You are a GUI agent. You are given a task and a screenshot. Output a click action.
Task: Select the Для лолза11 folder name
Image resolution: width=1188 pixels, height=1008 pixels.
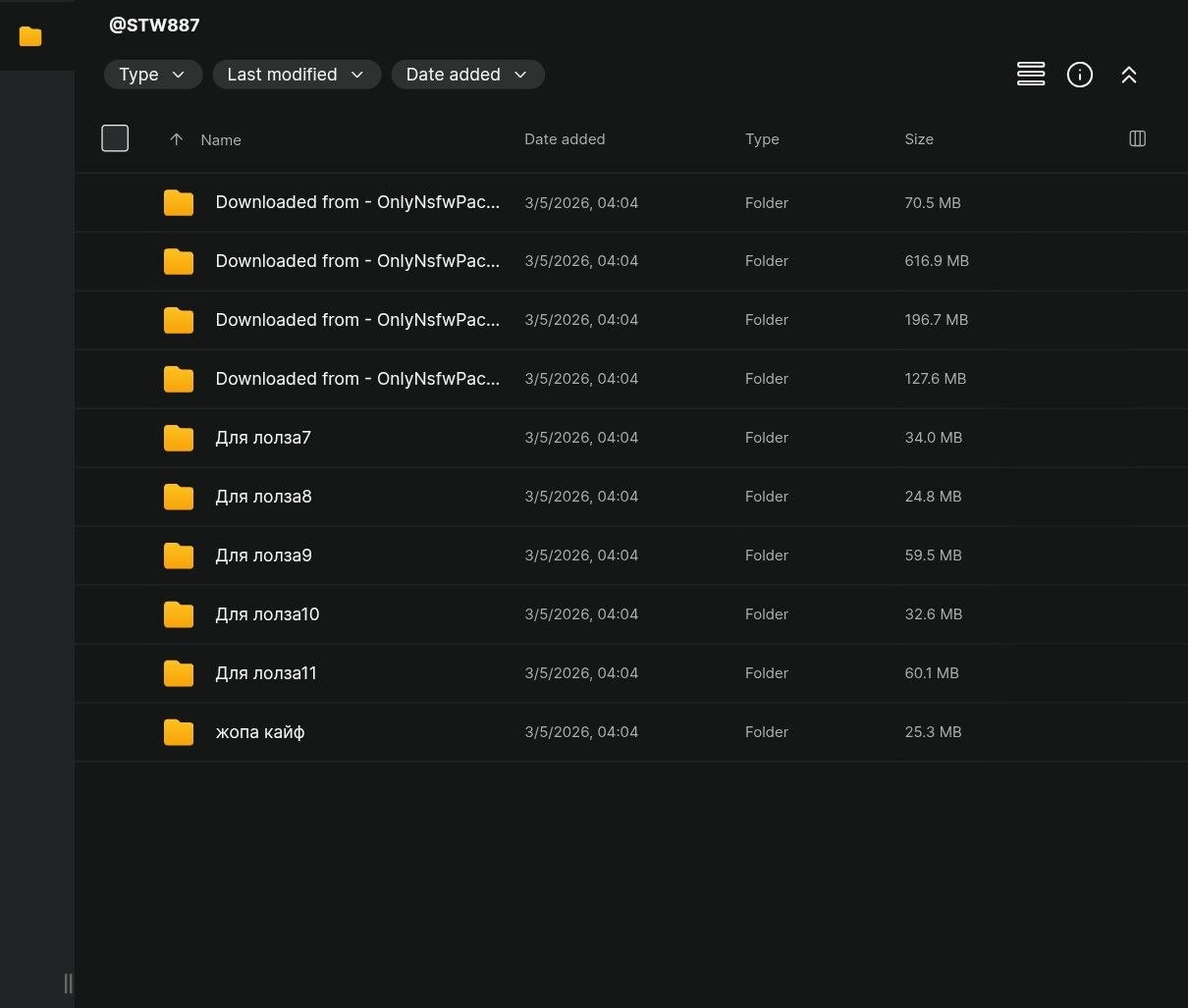pos(266,673)
